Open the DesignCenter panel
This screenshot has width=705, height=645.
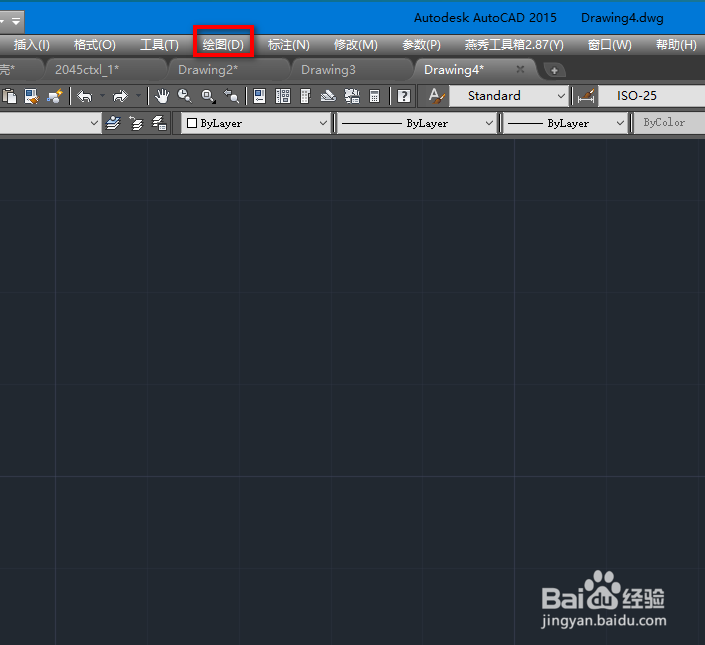pyautogui.click(x=283, y=96)
